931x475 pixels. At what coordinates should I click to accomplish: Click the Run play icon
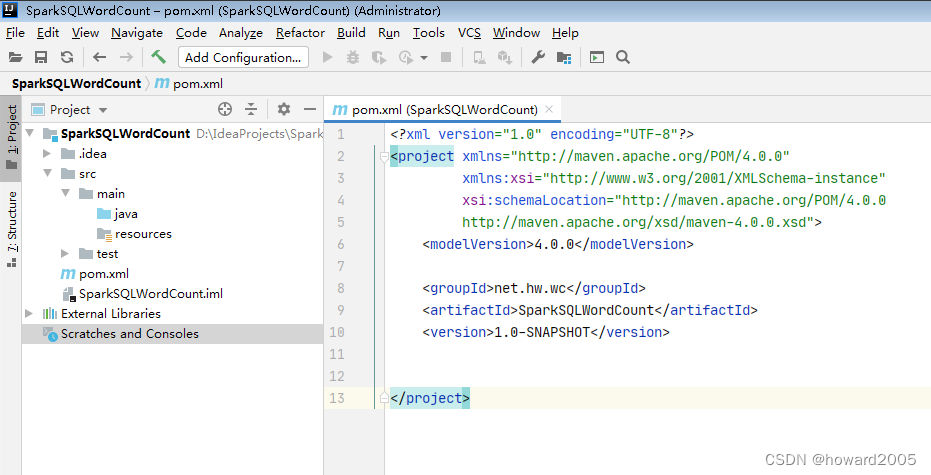(x=327, y=58)
